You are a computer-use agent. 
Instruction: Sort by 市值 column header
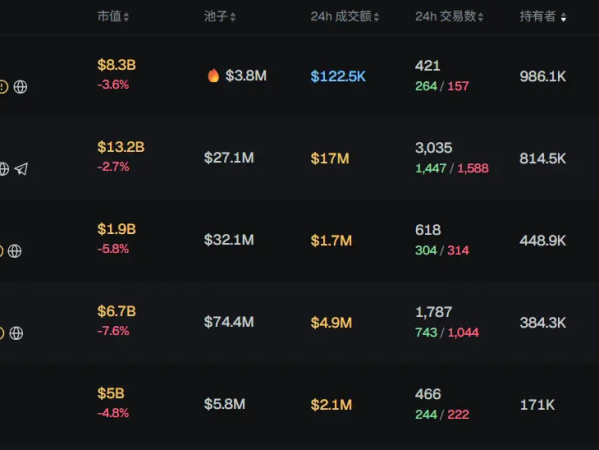(113, 16)
